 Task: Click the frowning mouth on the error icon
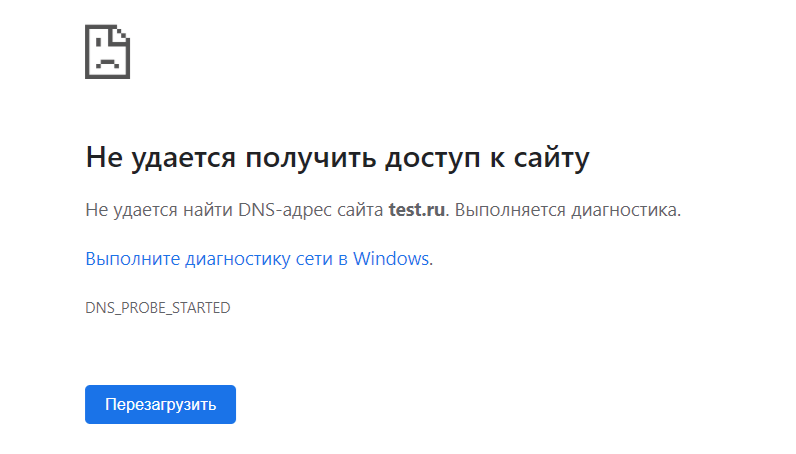click(x=107, y=63)
